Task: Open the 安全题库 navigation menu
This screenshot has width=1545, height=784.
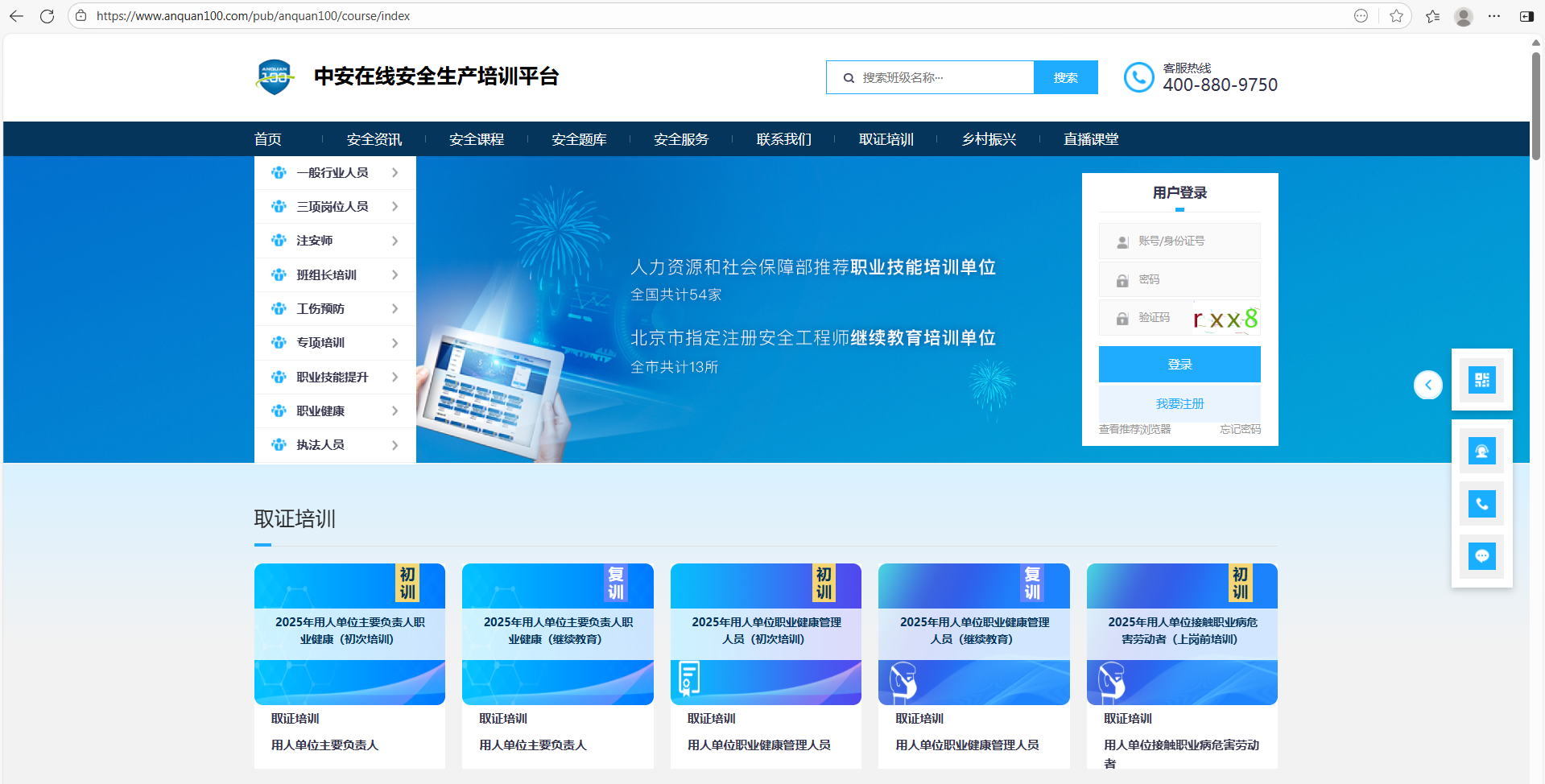Action: tap(579, 139)
